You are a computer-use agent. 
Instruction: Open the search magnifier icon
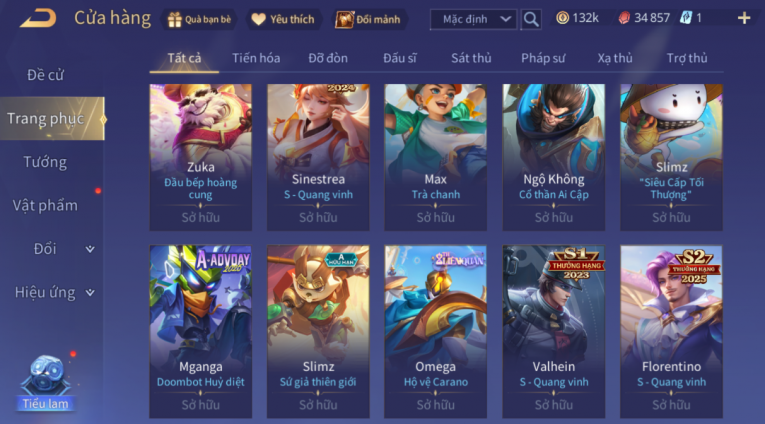(x=531, y=20)
